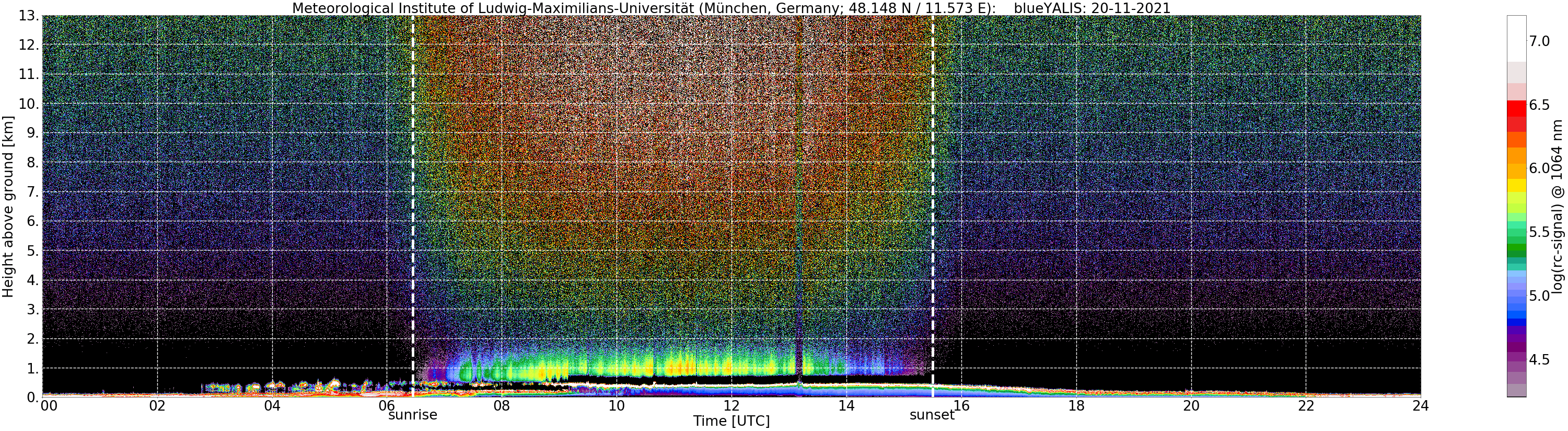
Task: Click the colorbar tick label '4.5'
Action: [x=1539, y=359]
